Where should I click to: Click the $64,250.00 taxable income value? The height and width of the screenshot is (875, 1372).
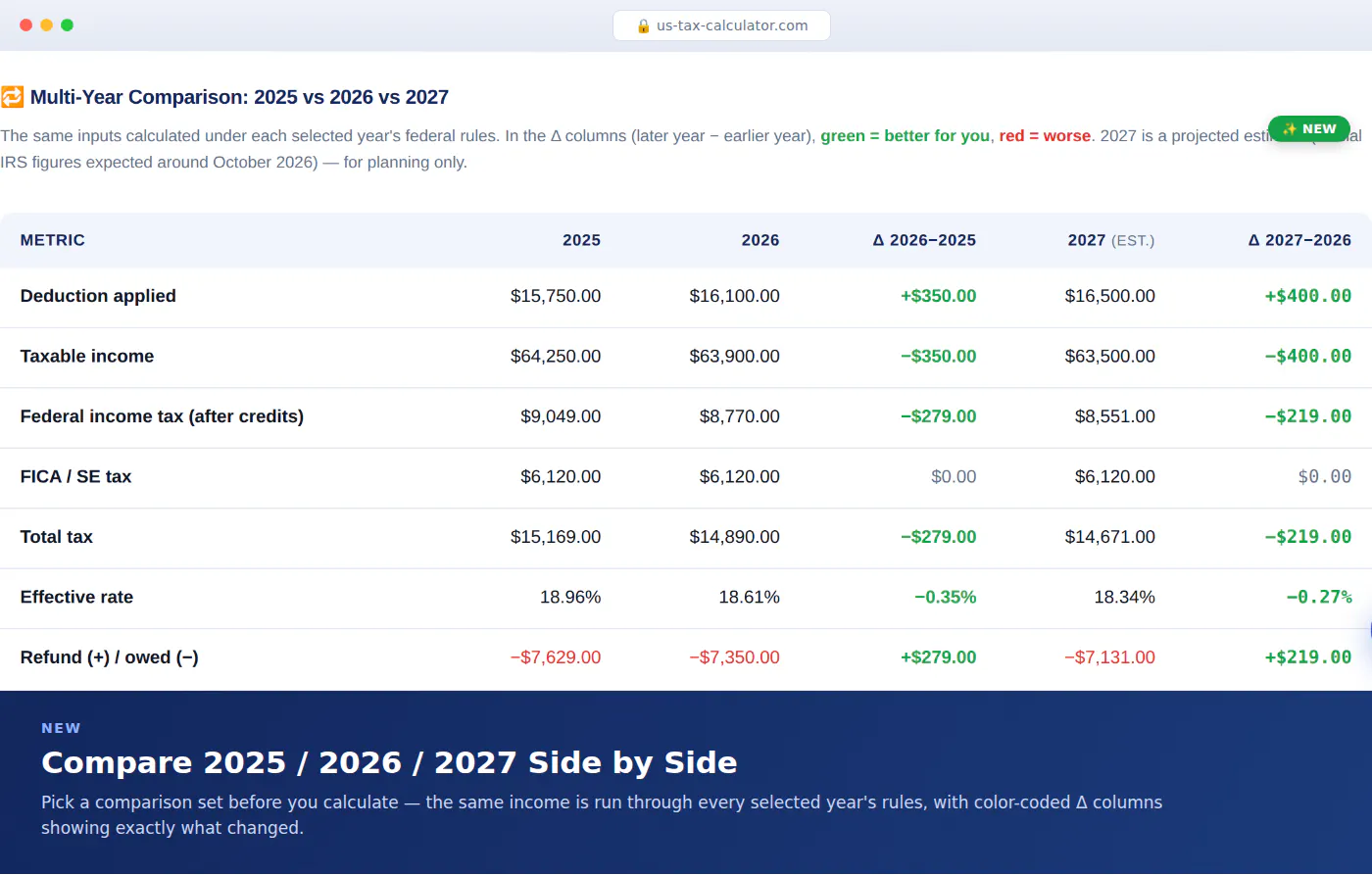click(556, 356)
